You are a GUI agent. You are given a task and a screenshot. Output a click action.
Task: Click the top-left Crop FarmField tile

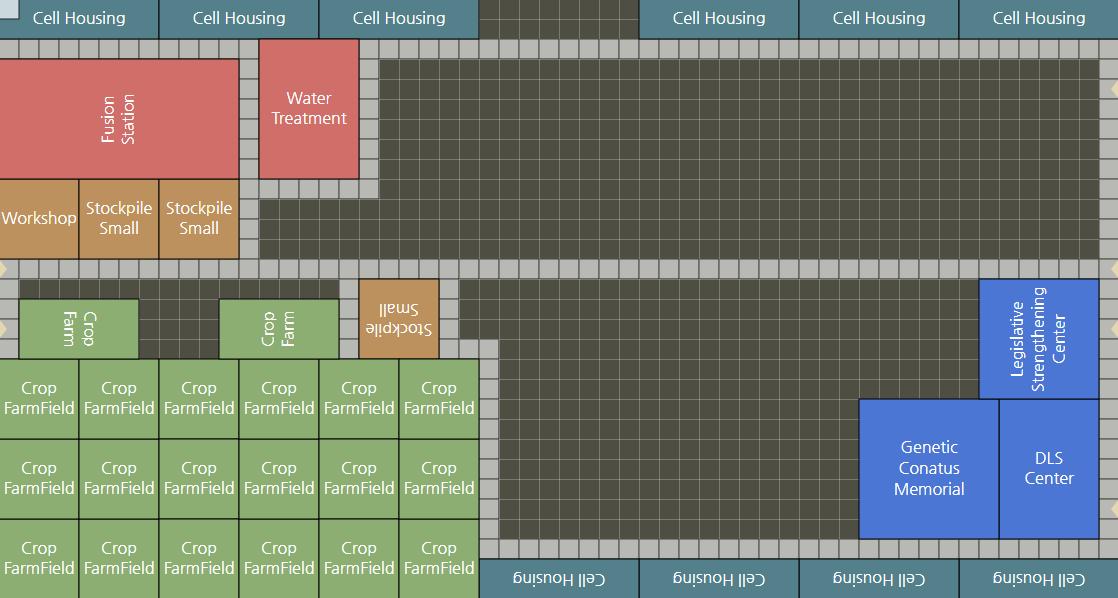coord(39,398)
